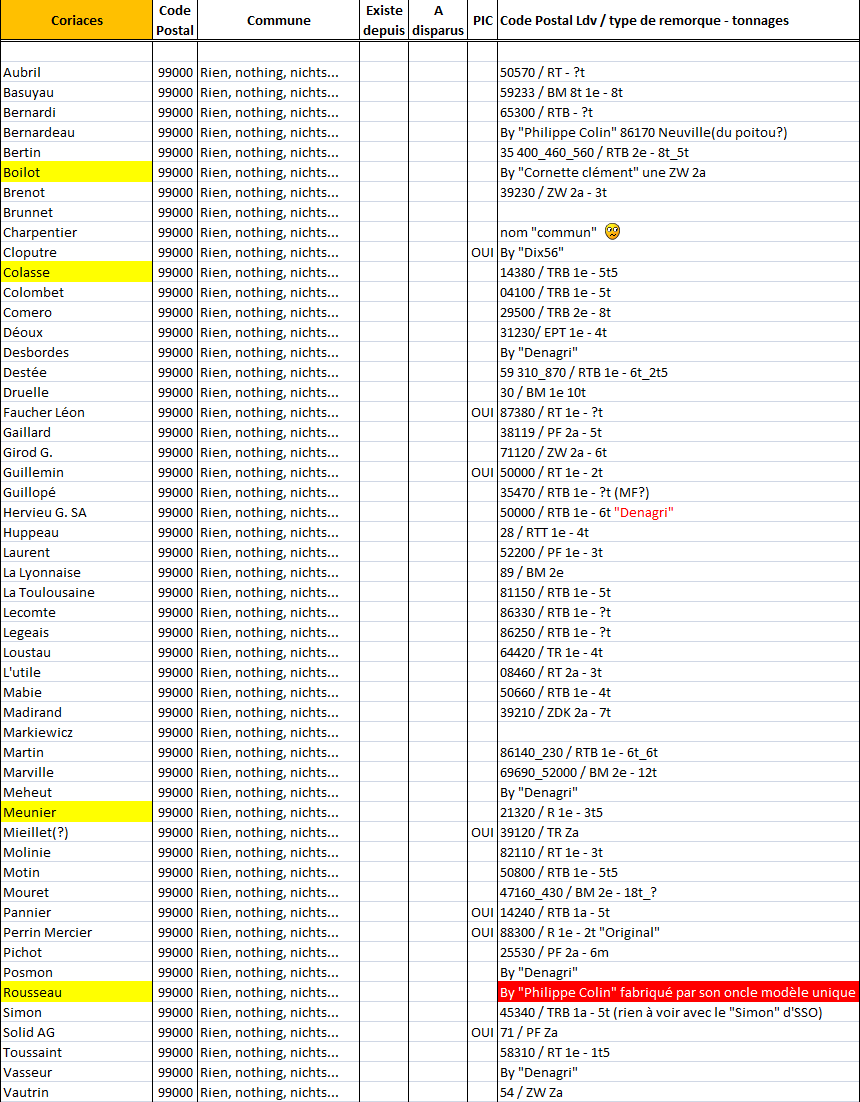Select the 50570 / RT - ?t cell
This screenshot has height=1102, width=860.
pyautogui.click(x=679, y=72)
